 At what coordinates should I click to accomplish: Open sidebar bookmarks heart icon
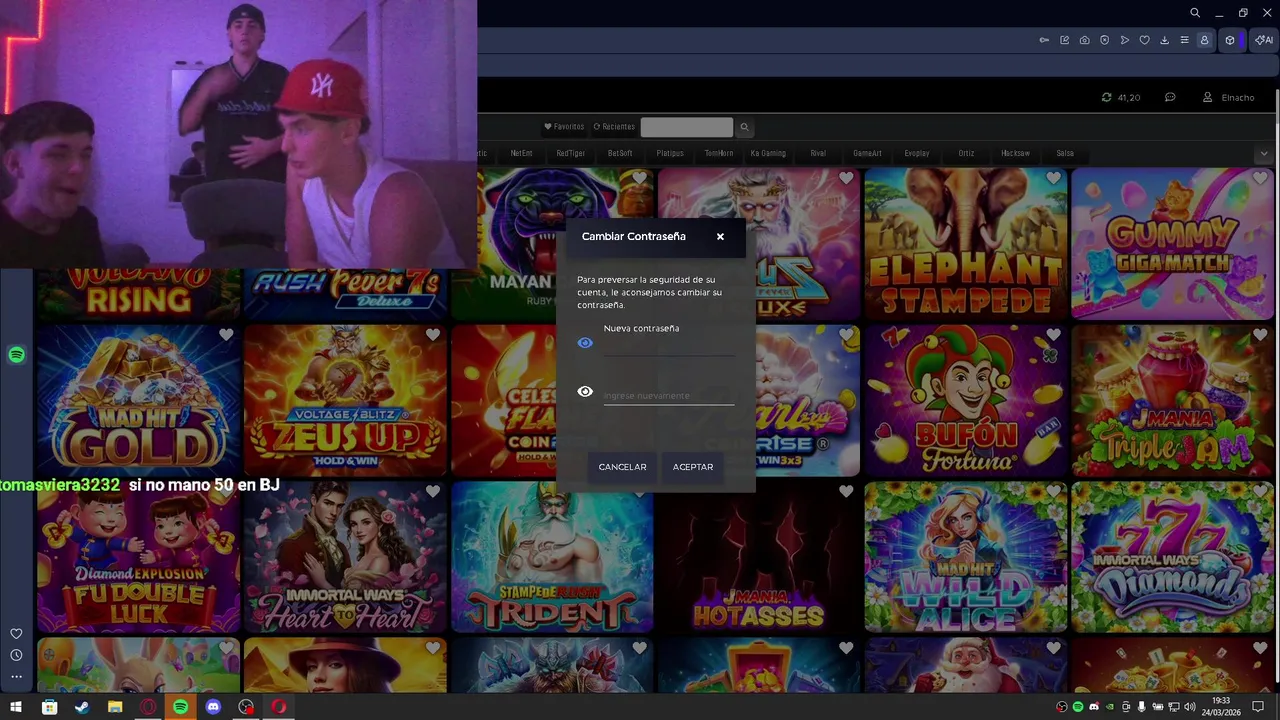[x=16, y=633]
